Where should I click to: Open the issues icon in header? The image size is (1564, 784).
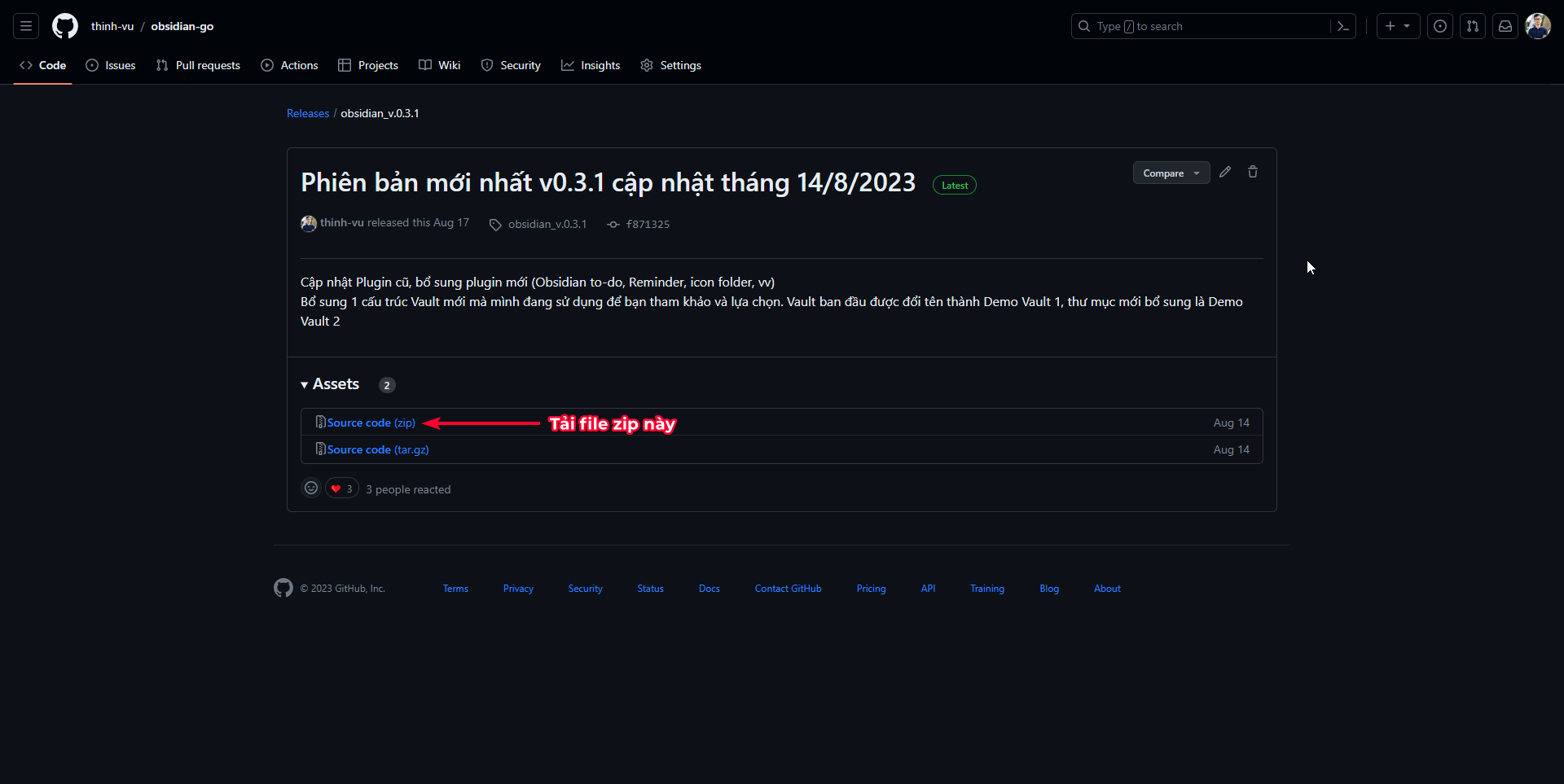pyautogui.click(x=1440, y=26)
